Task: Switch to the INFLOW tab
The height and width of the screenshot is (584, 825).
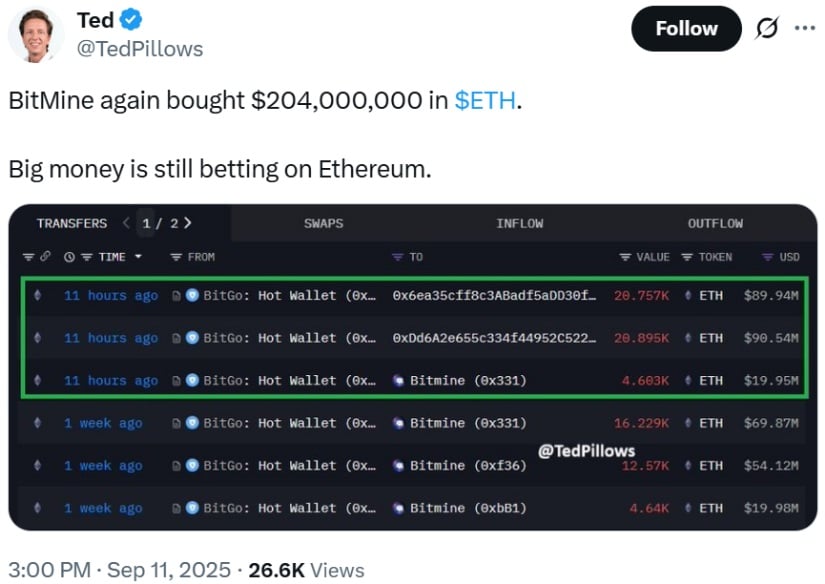Action: coord(520,224)
